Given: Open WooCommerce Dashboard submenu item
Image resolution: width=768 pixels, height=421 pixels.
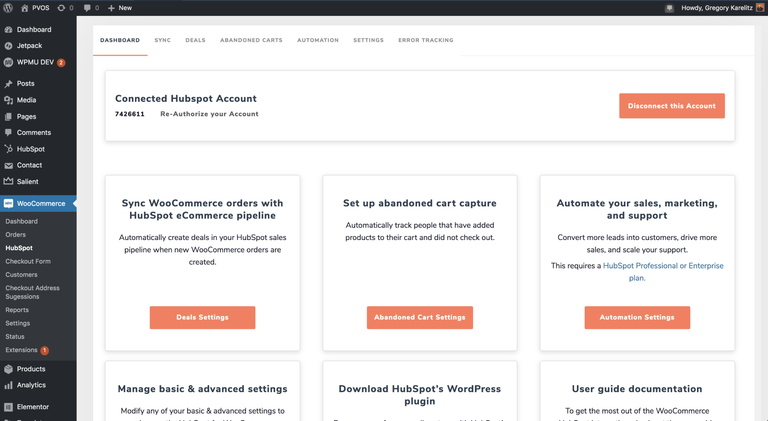Looking at the screenshot, I should (22, 221).
